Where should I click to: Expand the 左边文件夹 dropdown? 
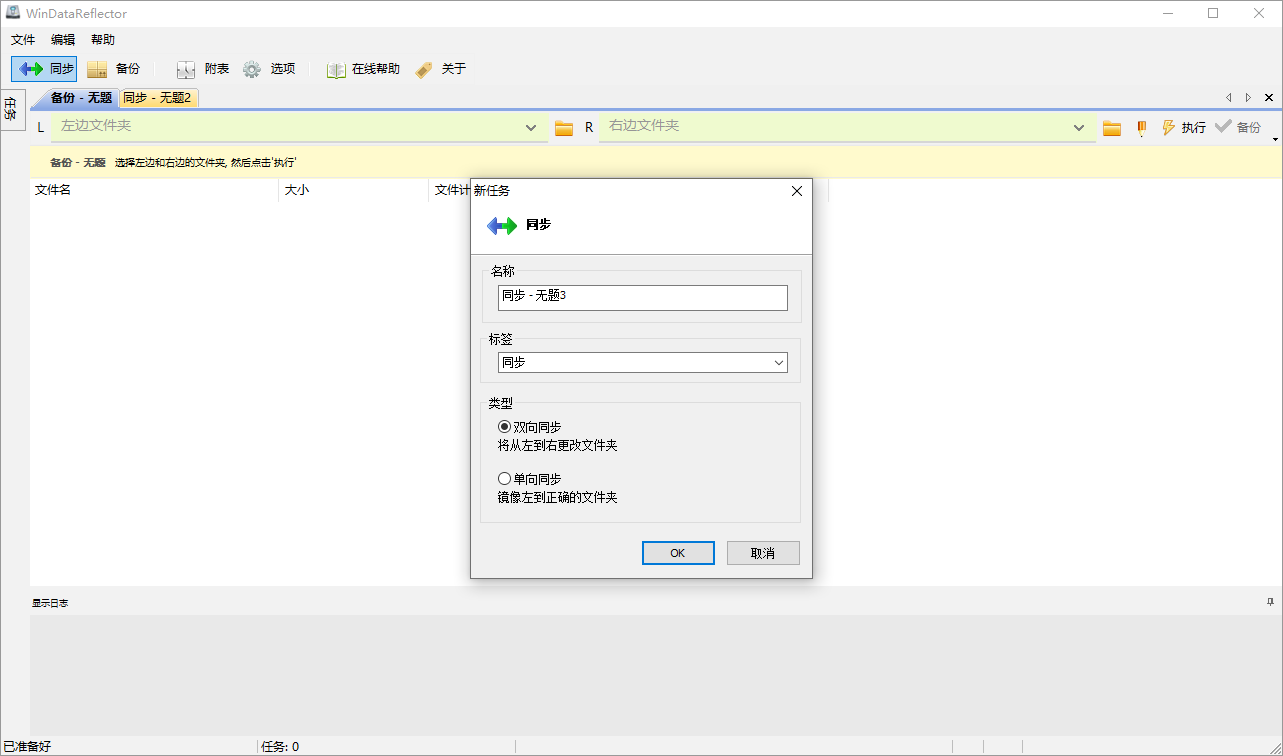tap(531, 128)
